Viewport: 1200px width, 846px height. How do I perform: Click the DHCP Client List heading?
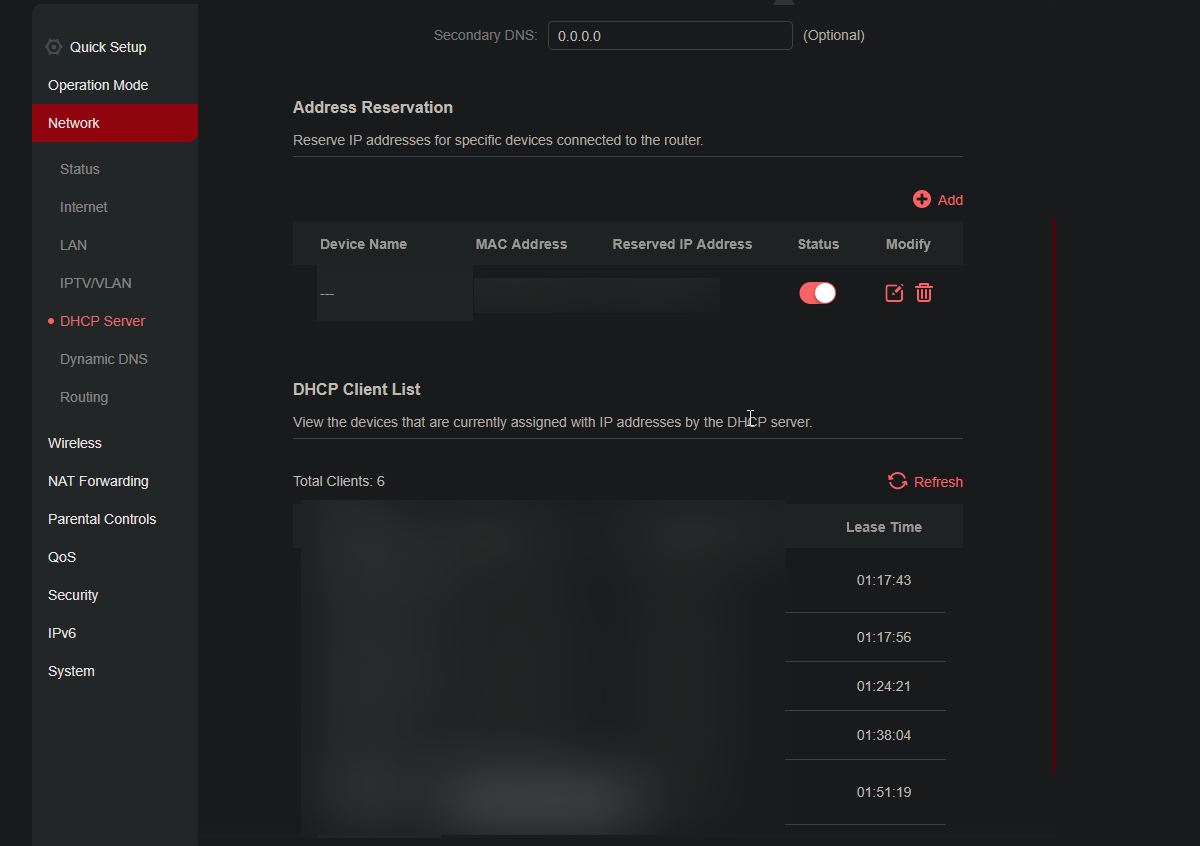(357, 389)
